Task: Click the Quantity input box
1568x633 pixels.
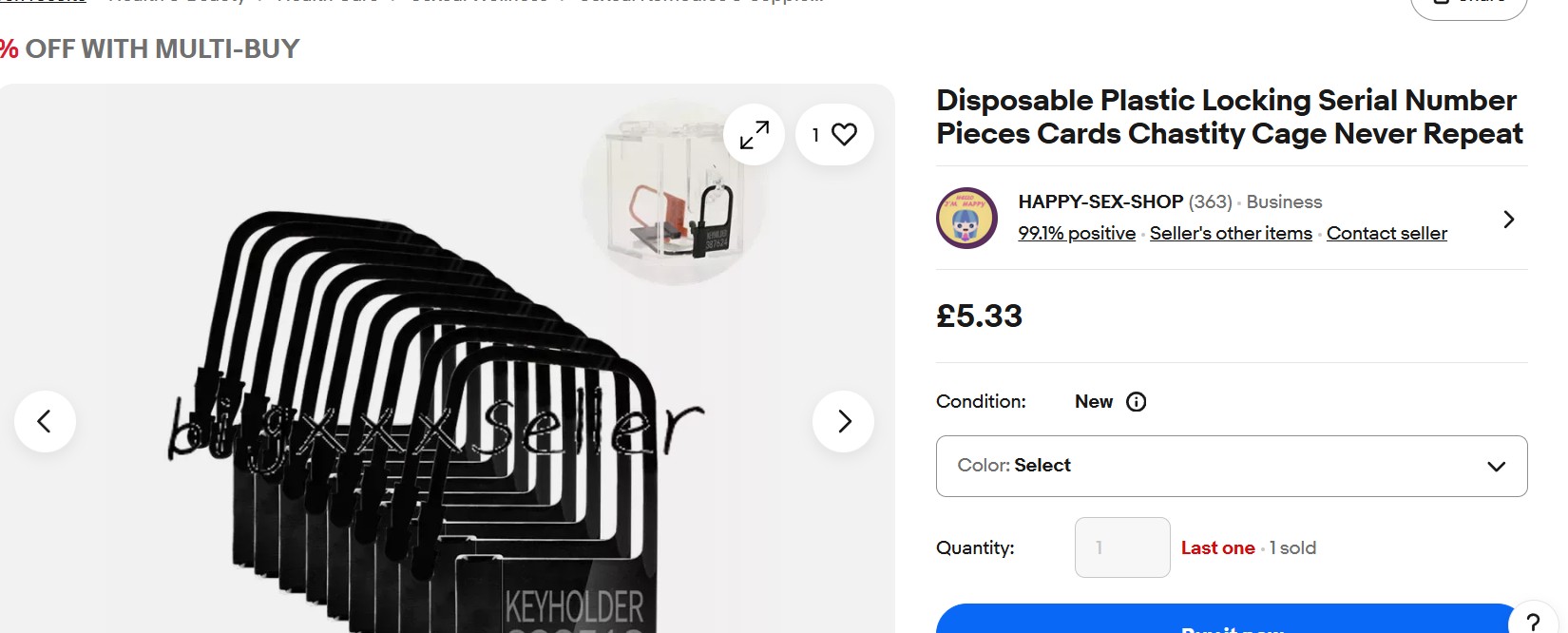Action: coord(1121,547)
